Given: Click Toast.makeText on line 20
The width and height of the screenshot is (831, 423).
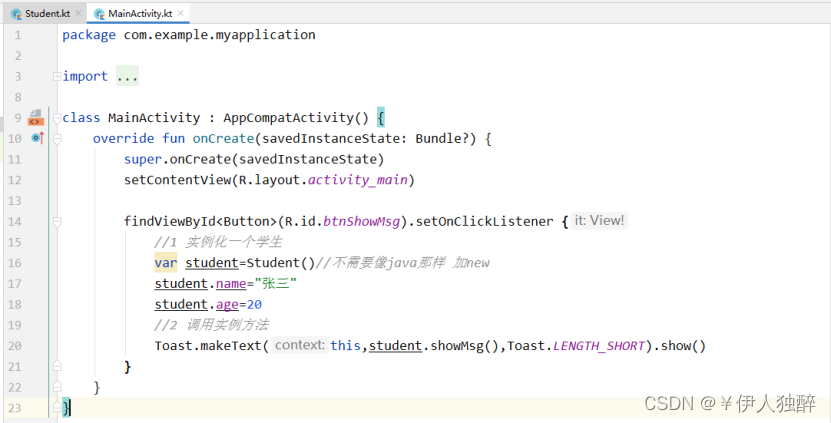Looking at the screenshot, I should pyautogui.click(x=208, y=346).
